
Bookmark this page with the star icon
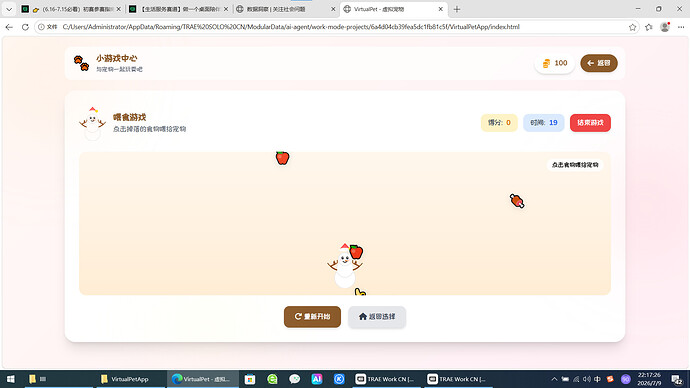[632, 27]
